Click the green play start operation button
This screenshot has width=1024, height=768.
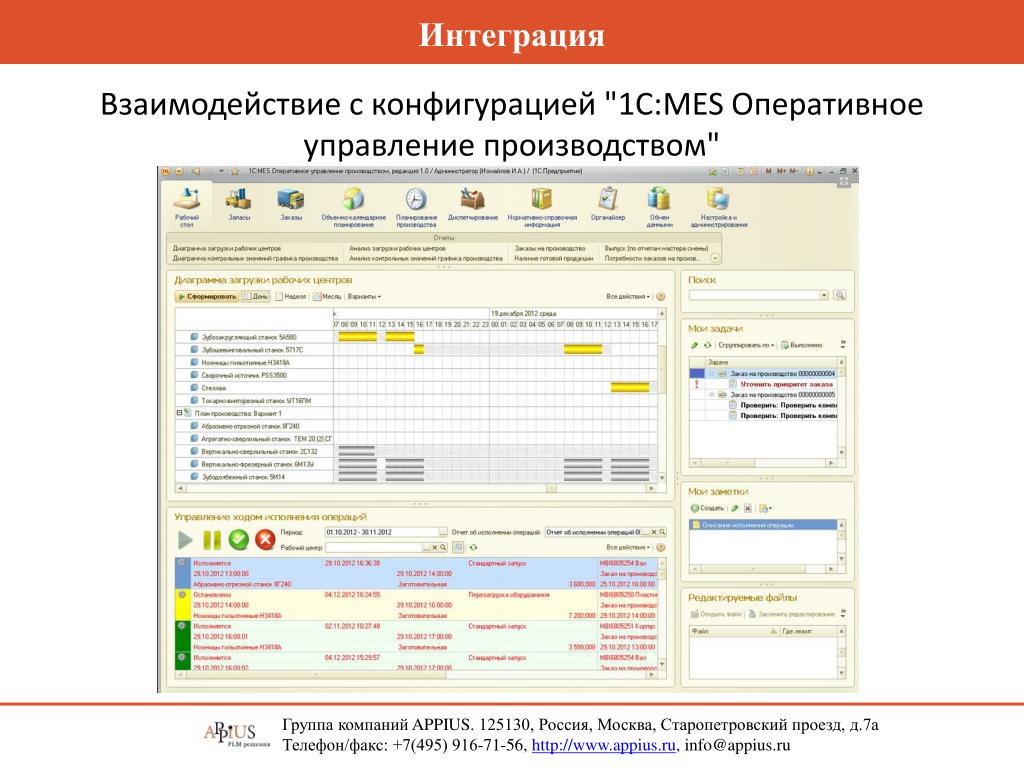[185, 539]
